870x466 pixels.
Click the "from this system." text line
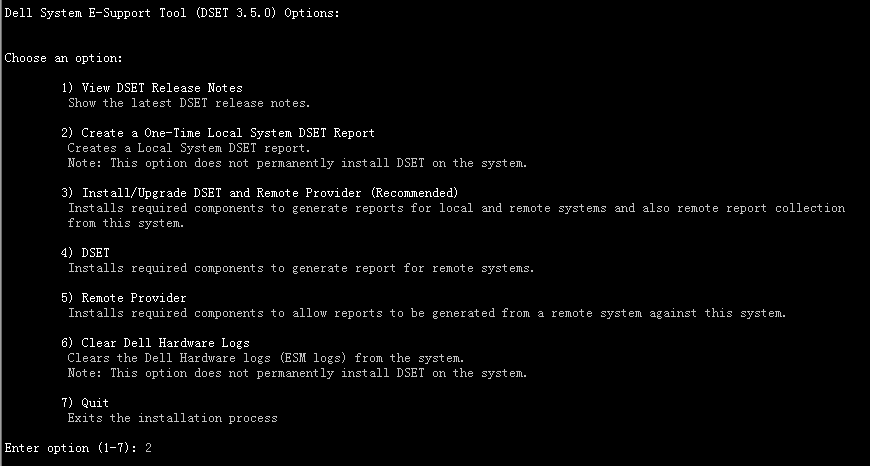[126, 223]
